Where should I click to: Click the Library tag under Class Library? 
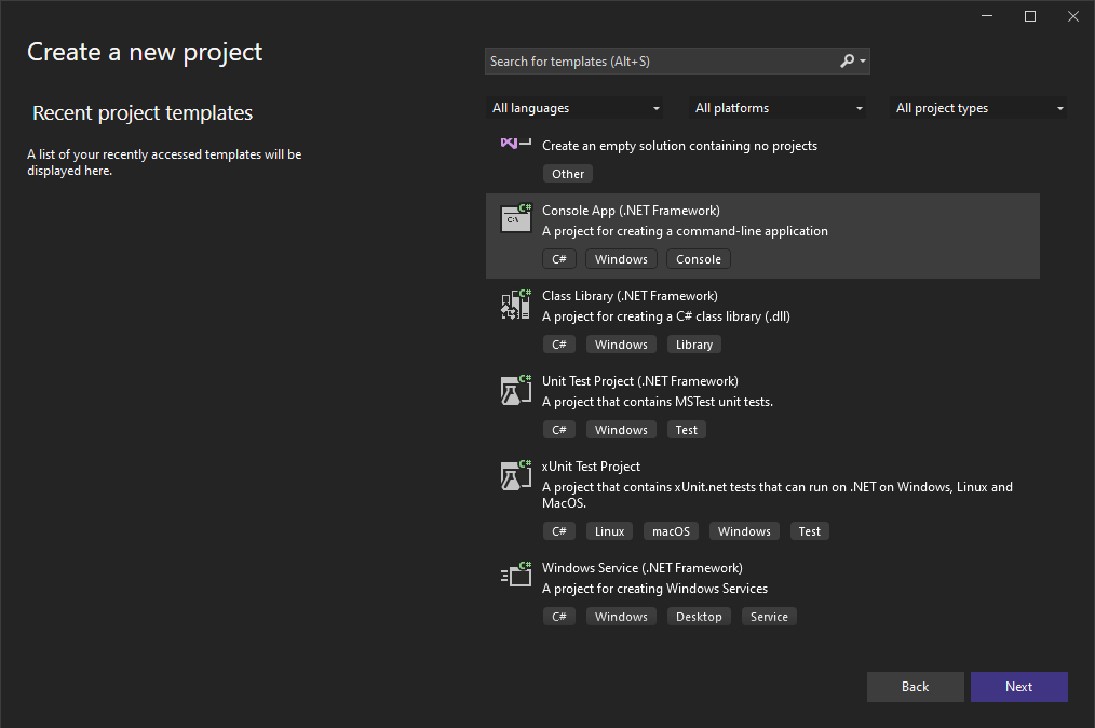(694, 343)
